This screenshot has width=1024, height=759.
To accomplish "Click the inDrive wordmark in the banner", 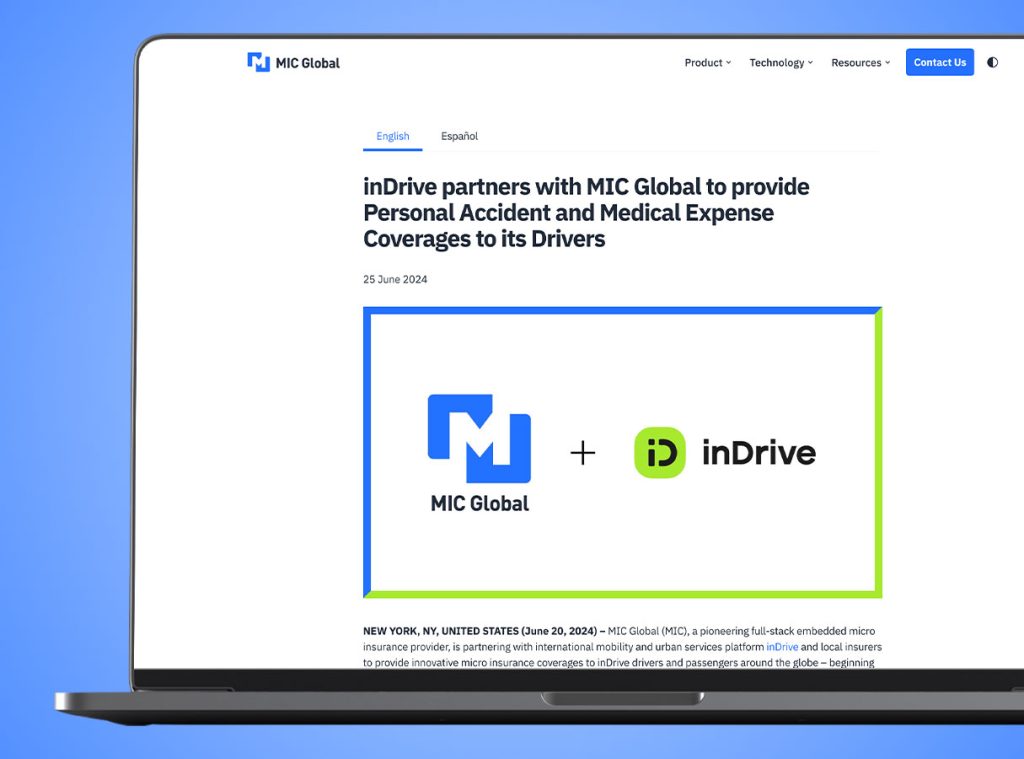I will coord(759,453).
